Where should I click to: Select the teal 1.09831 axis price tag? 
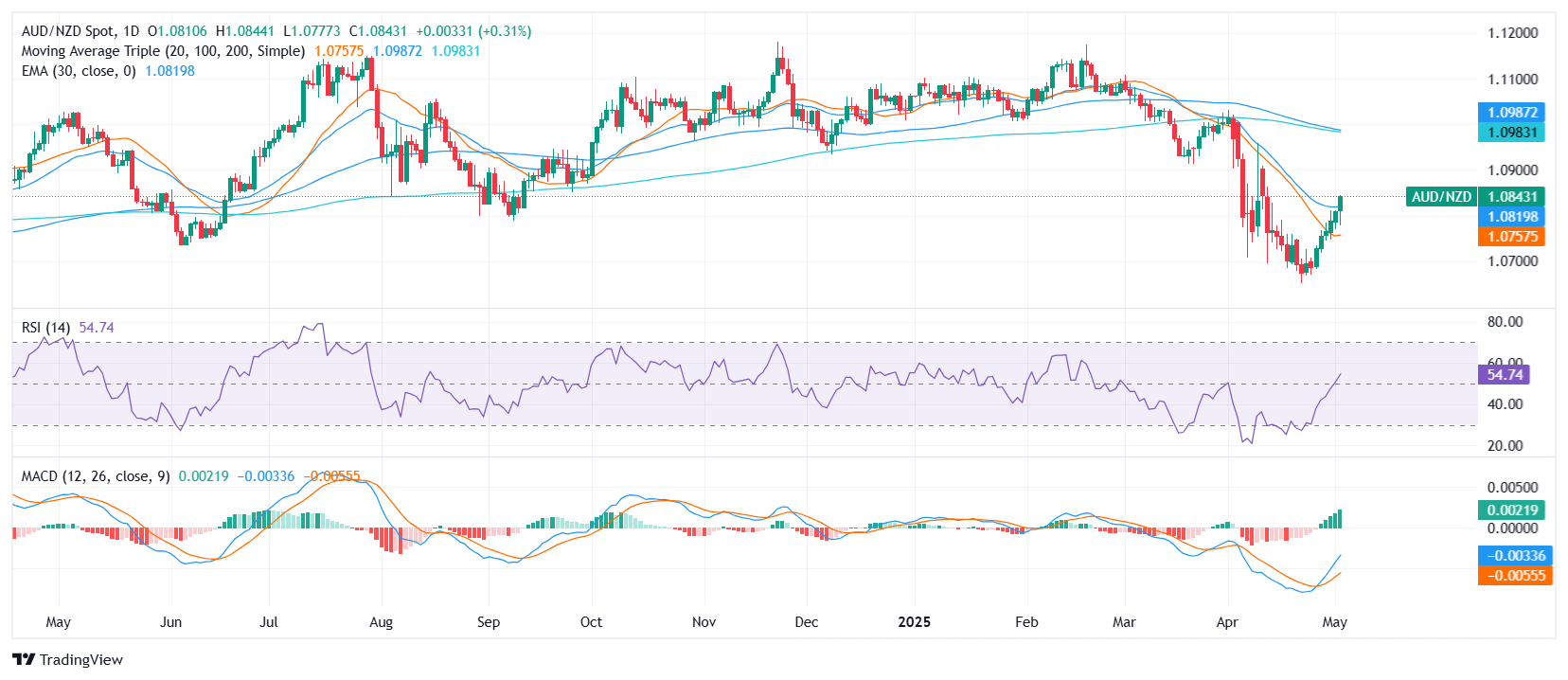1511,133
